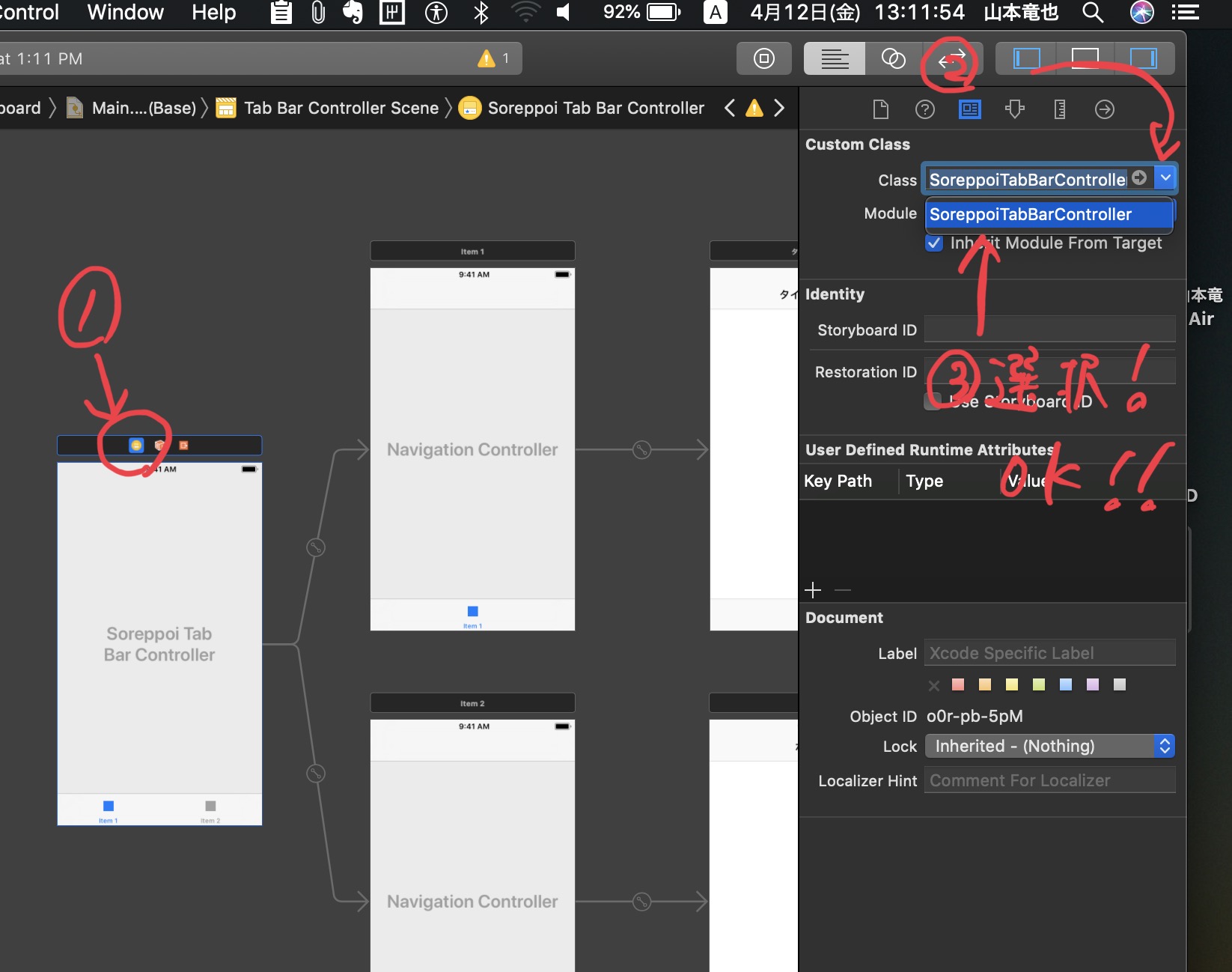The image size is (1232, 972).
Task: Hide the right inspector panel
Action: (x=1143, y=58)
